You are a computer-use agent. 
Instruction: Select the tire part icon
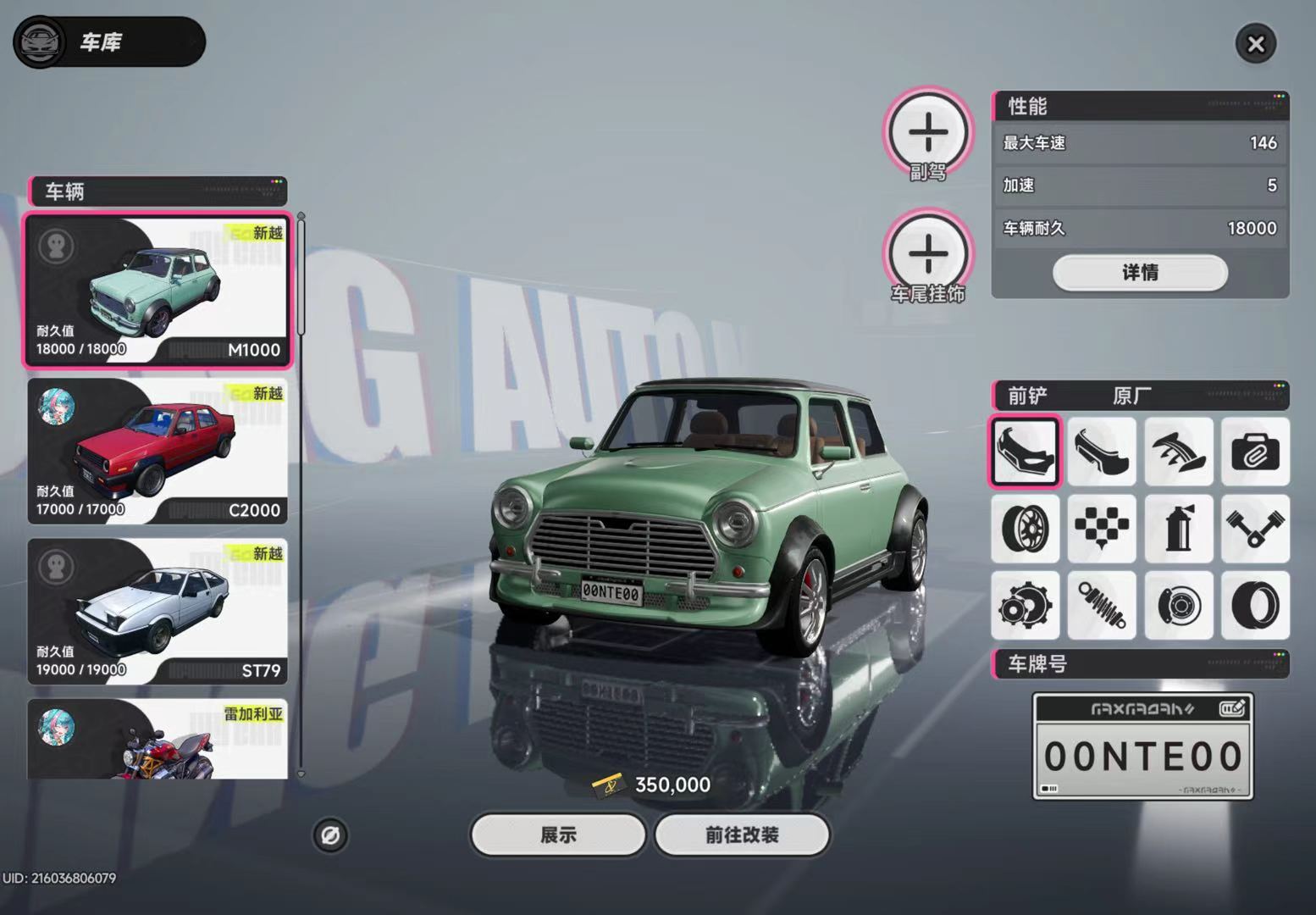1255,605
